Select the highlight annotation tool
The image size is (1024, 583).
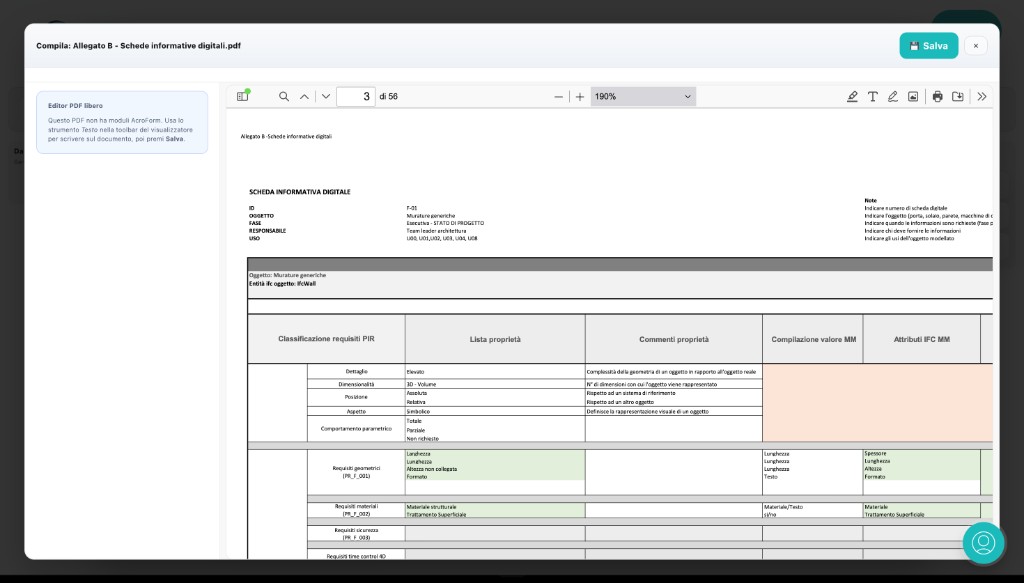[852, 97]
